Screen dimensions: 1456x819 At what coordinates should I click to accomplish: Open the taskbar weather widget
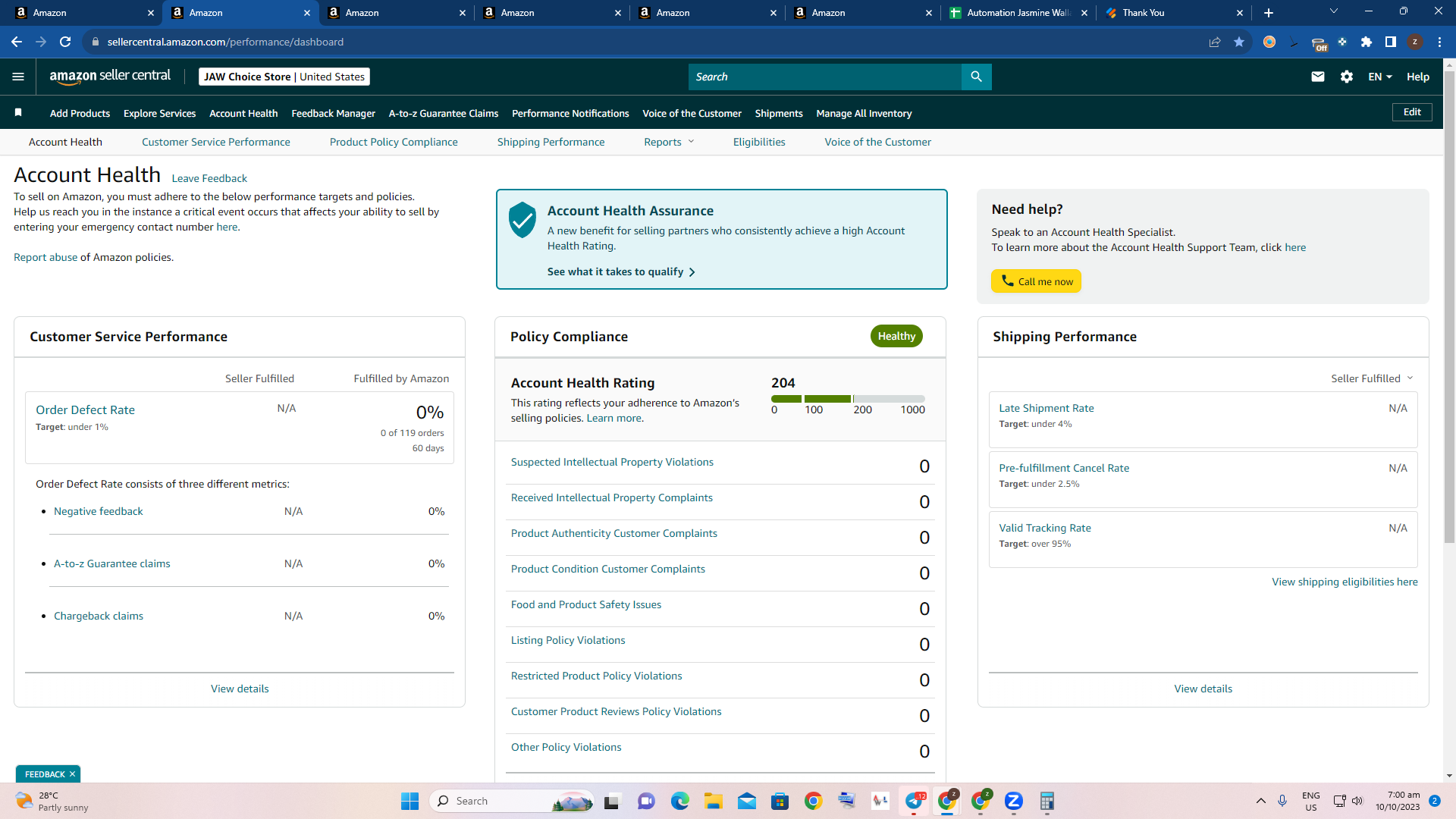[52, 801]
